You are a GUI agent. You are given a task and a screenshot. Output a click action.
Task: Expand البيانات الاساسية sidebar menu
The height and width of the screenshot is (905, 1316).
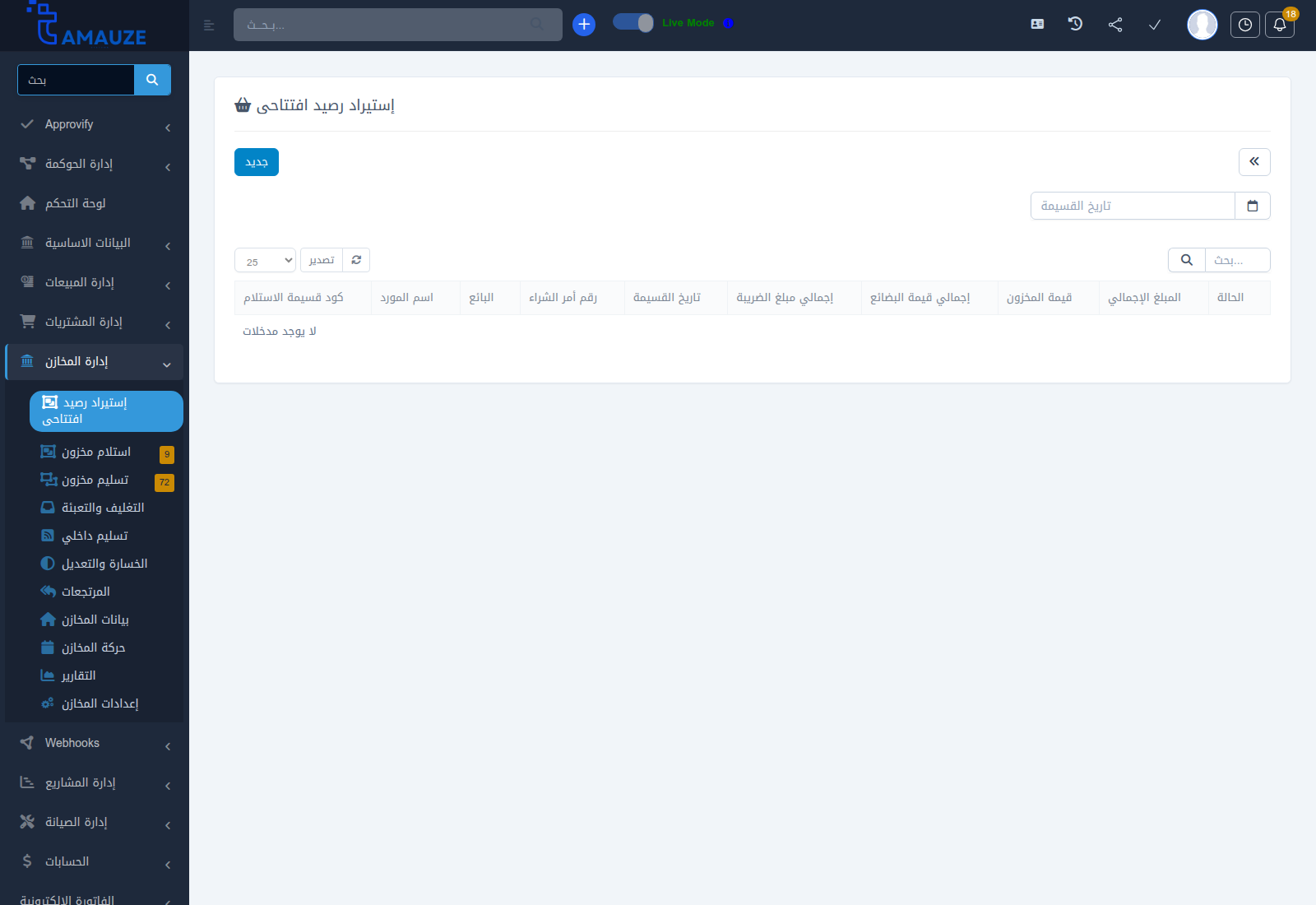pyautogui.click(x=95, y=244)
